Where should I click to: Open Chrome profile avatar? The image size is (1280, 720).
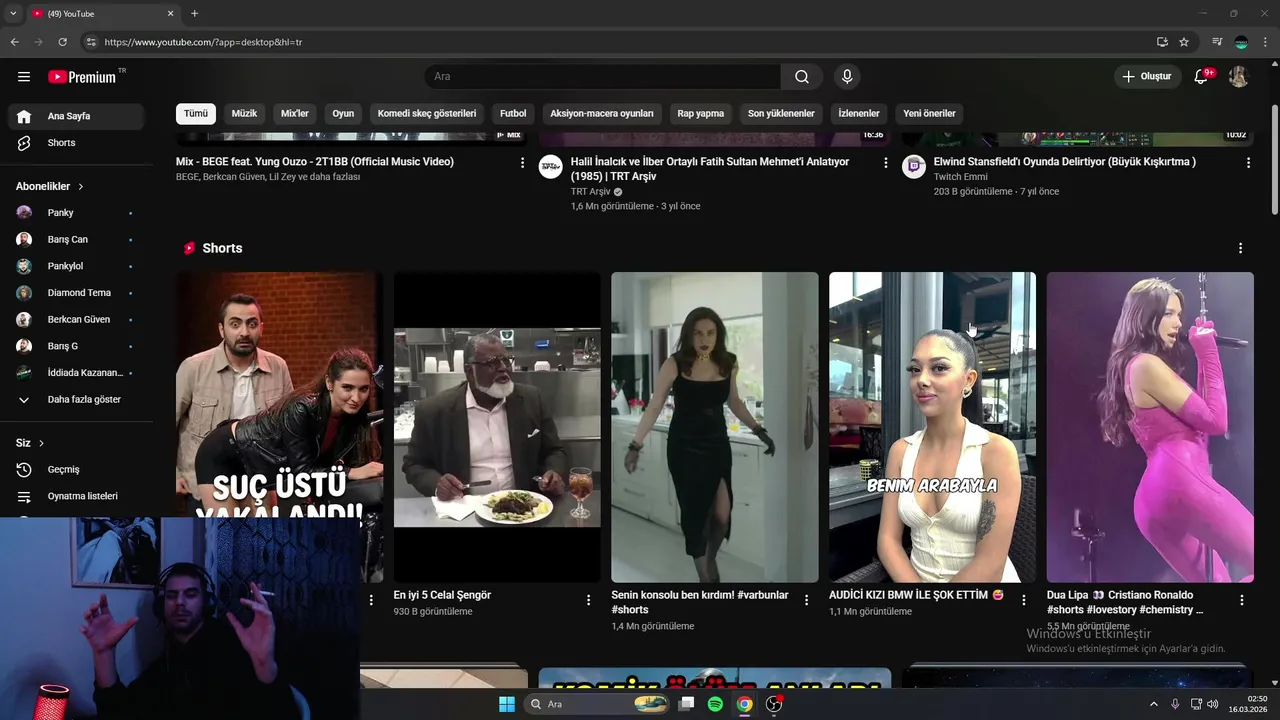1241,42
